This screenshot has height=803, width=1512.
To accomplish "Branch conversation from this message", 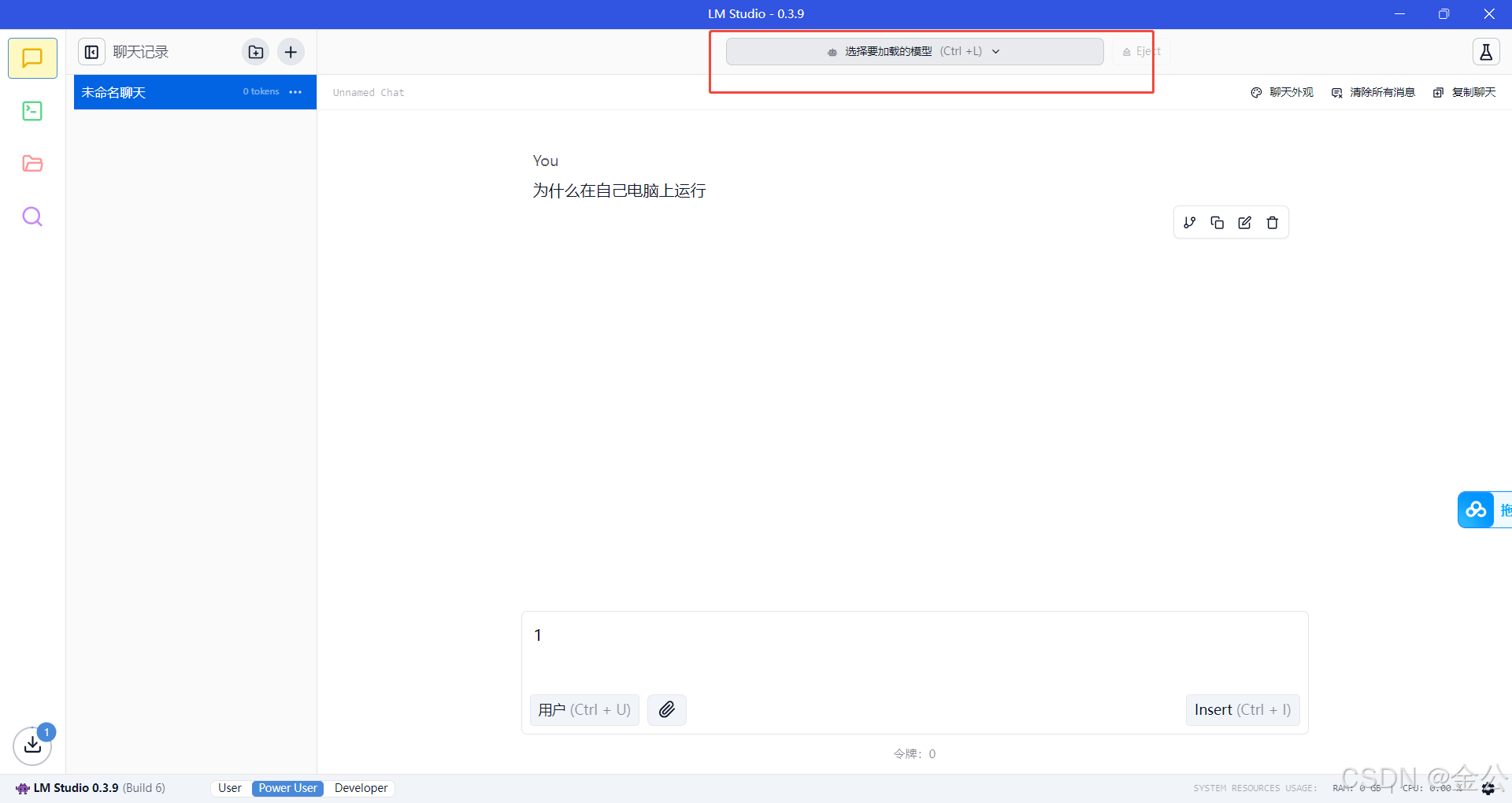I will (x=1190, y=223).
